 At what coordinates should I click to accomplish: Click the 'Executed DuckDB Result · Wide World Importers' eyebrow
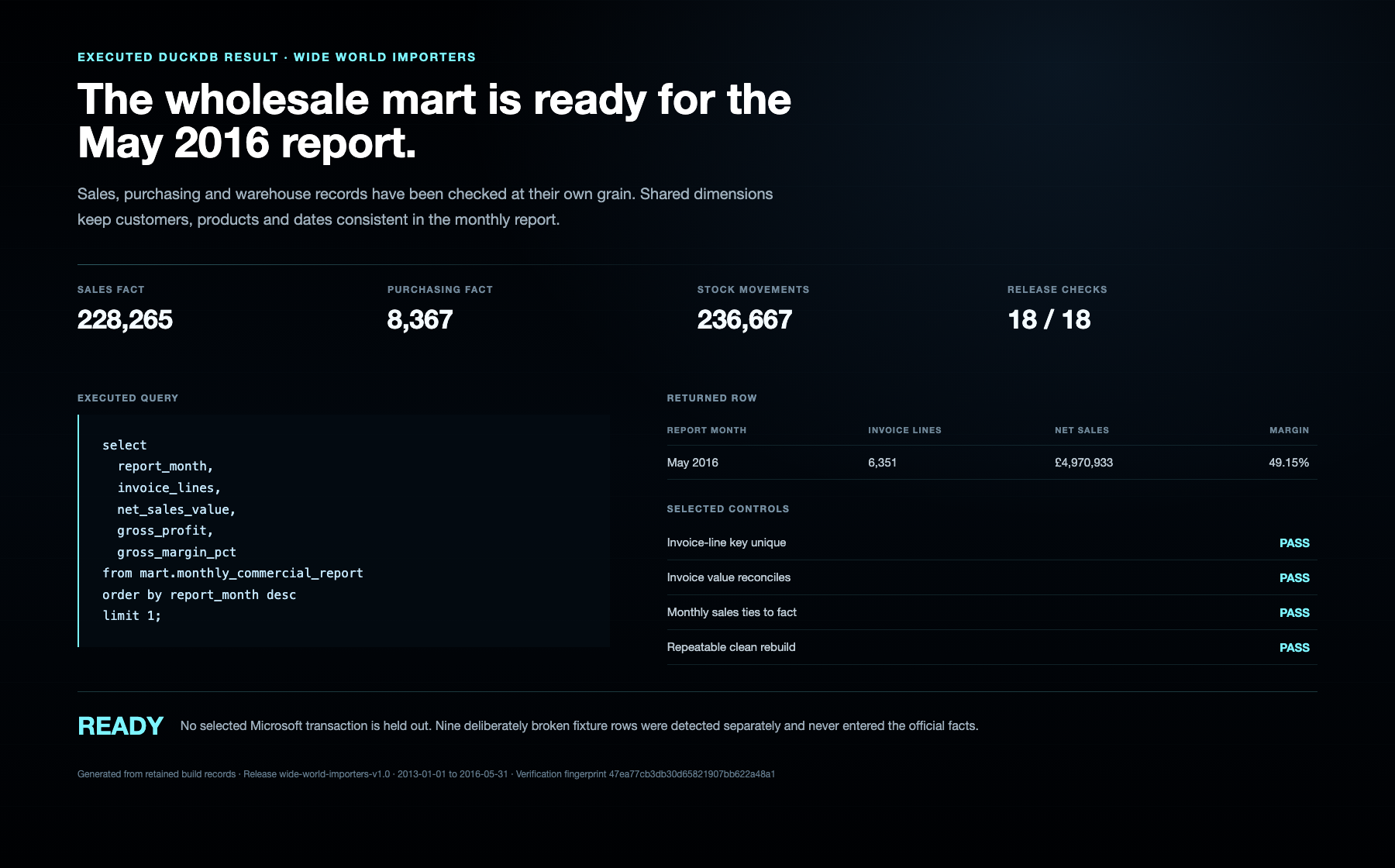coord(277,57)
